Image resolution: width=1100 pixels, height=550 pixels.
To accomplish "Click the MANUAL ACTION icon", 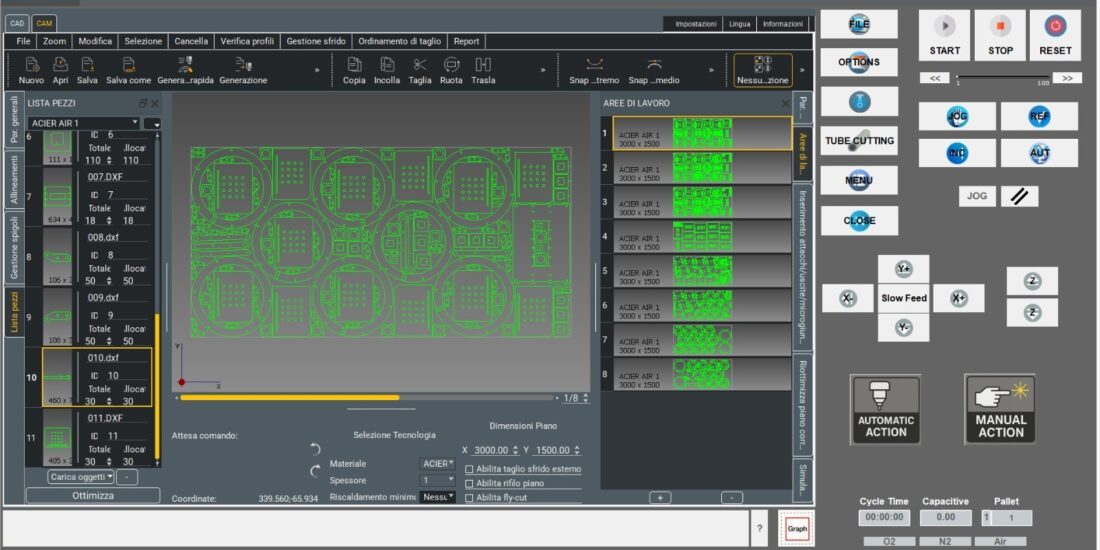I will [1000, 409].
